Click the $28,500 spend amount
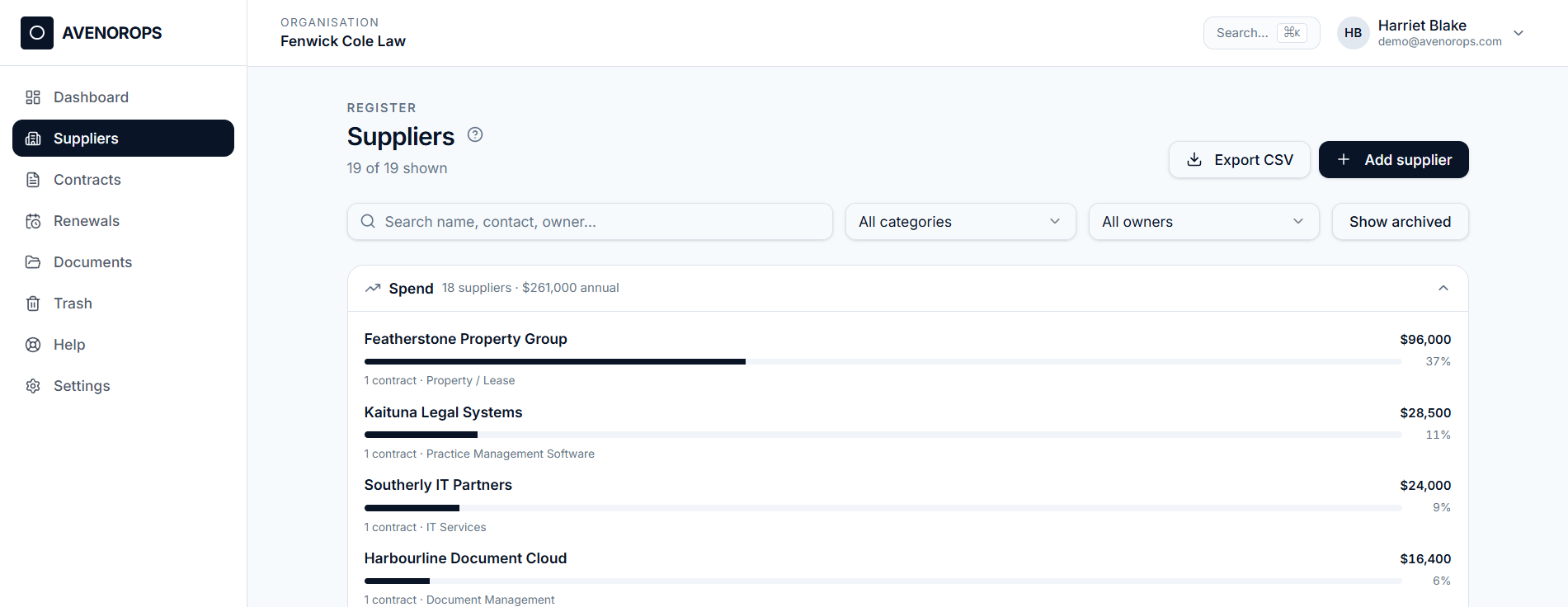 [1425, 413]
